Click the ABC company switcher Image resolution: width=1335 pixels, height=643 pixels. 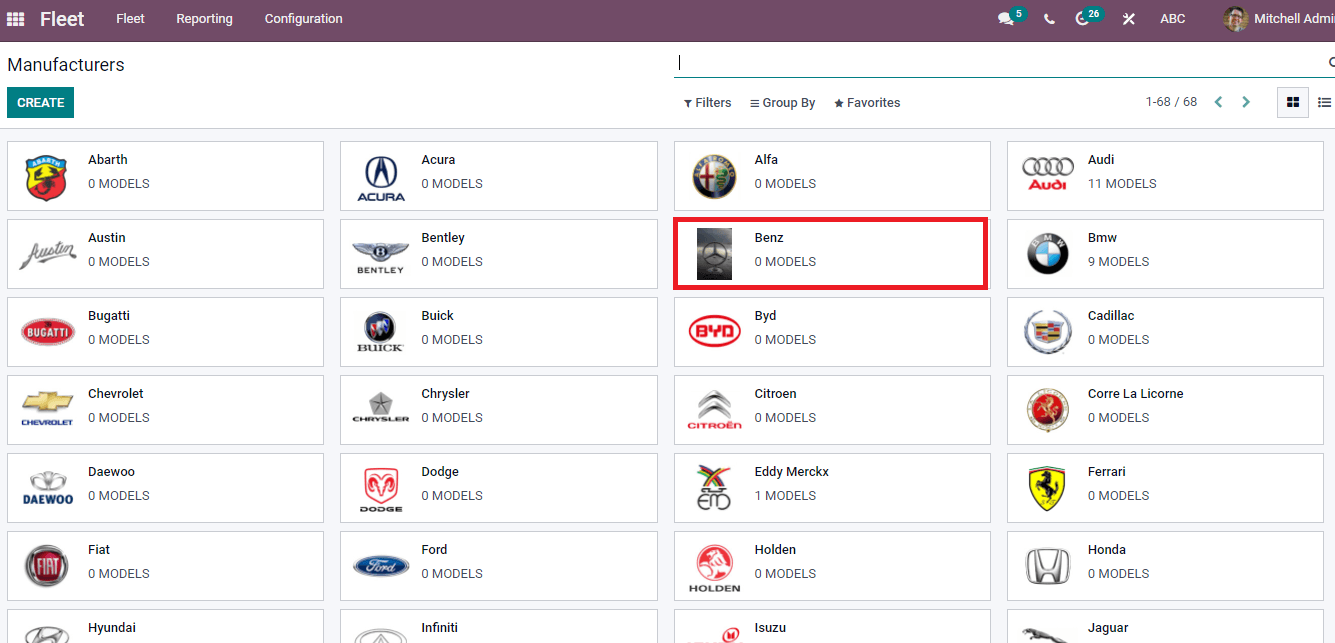click(1173, 19)
